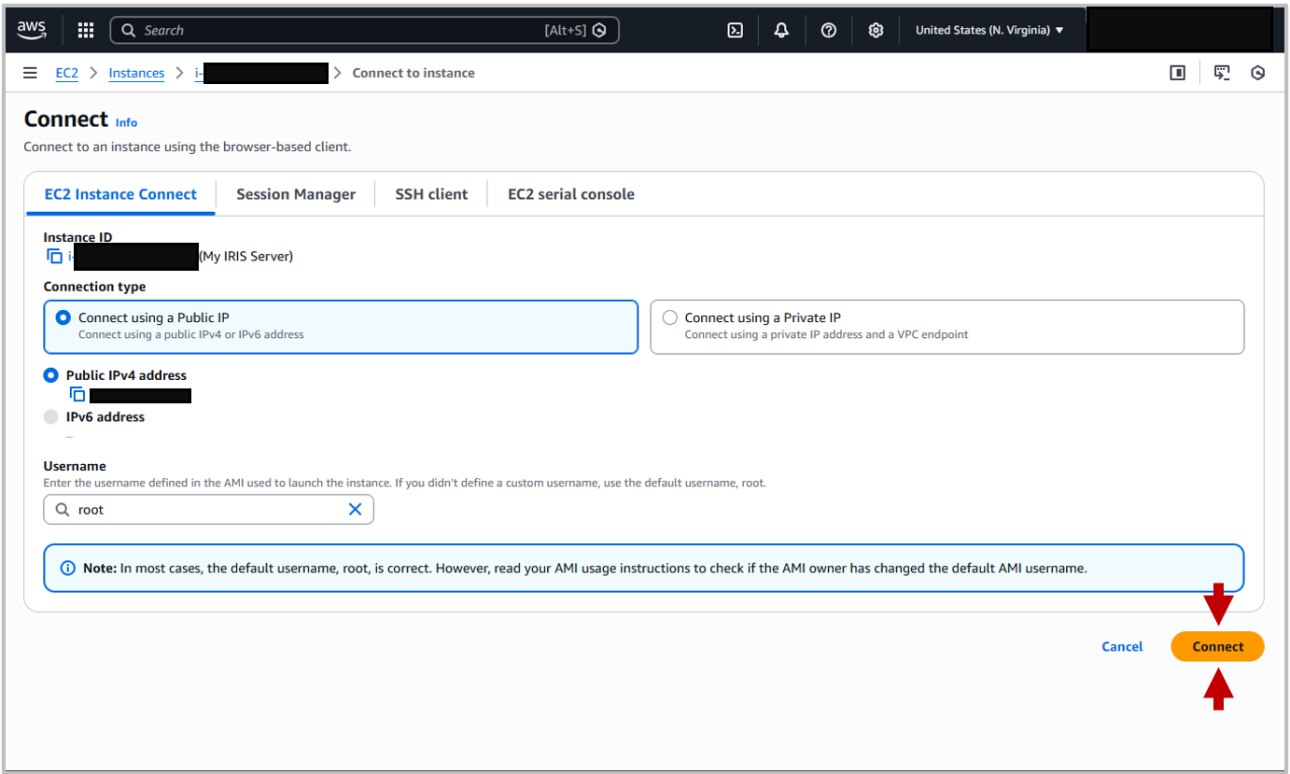This screenshot has width=1290, height=774.
Task: Open account settings with the gear icon
Action: [x=875, y=30]
